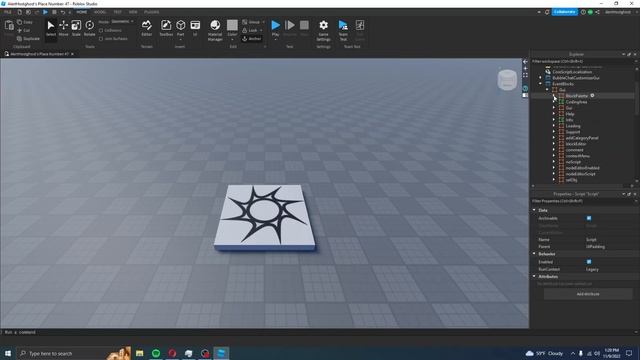Viewport: 640px width, 360px height.
Task: Switch to the PLUGINS ribbon tab
Action: 151,12
